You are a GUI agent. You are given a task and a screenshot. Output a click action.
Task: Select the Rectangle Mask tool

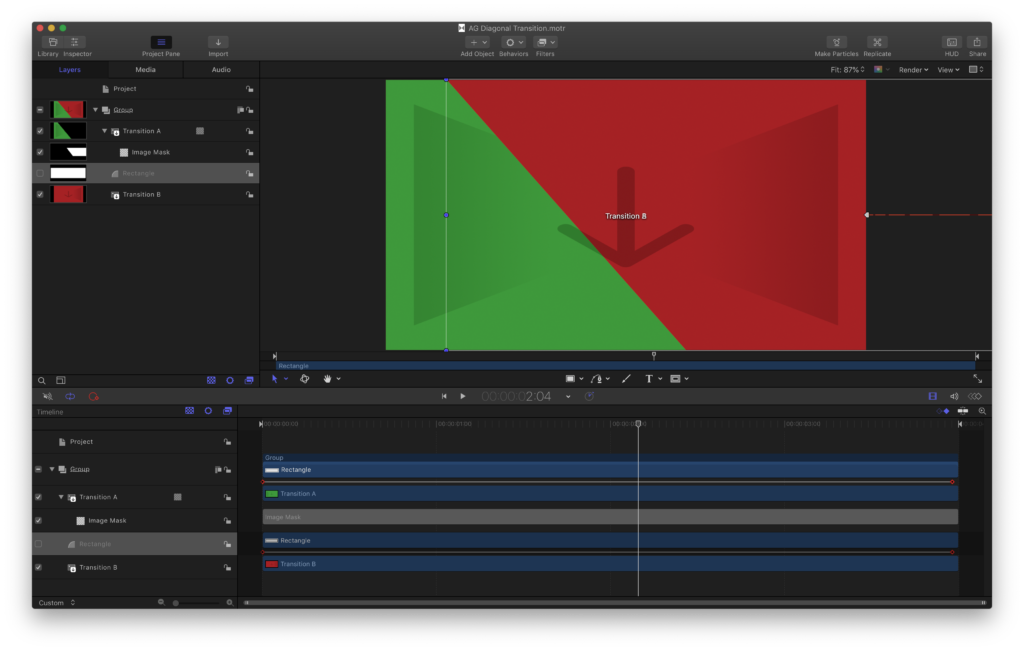tap(675, 379)
